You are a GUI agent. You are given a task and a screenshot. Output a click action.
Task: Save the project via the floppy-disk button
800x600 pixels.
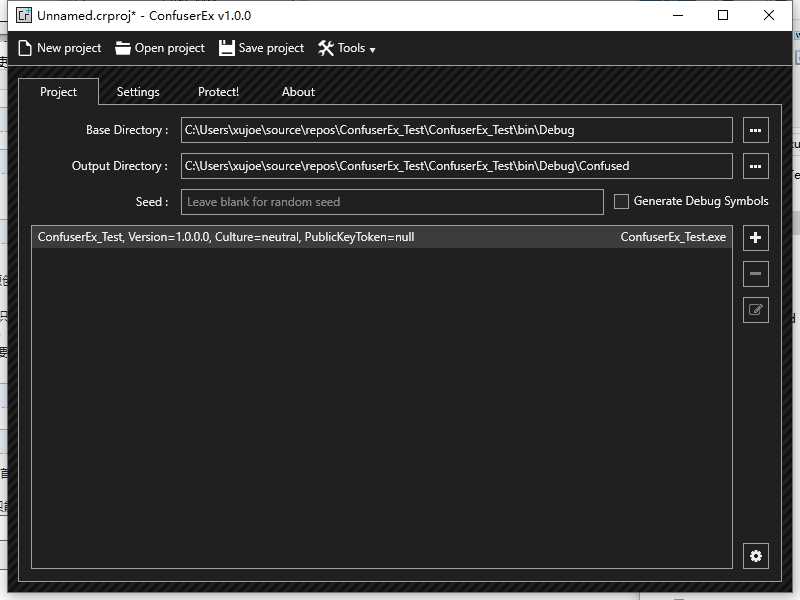(x=261, y=48)
